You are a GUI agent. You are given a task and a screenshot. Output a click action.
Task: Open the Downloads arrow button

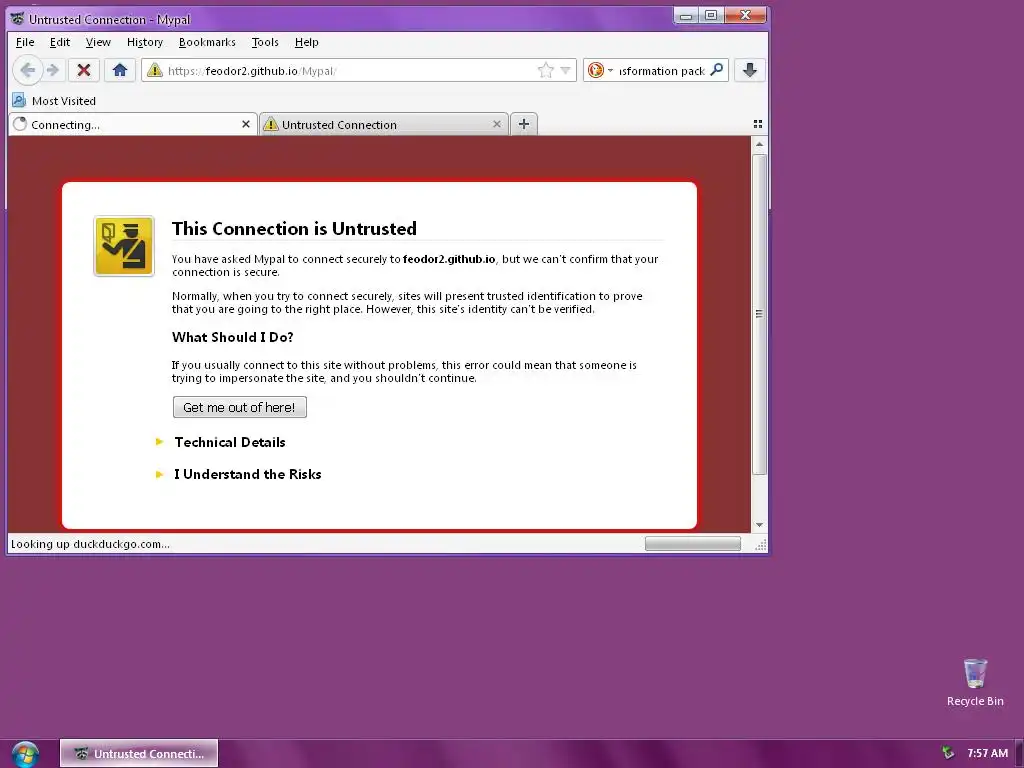[750, 71]
